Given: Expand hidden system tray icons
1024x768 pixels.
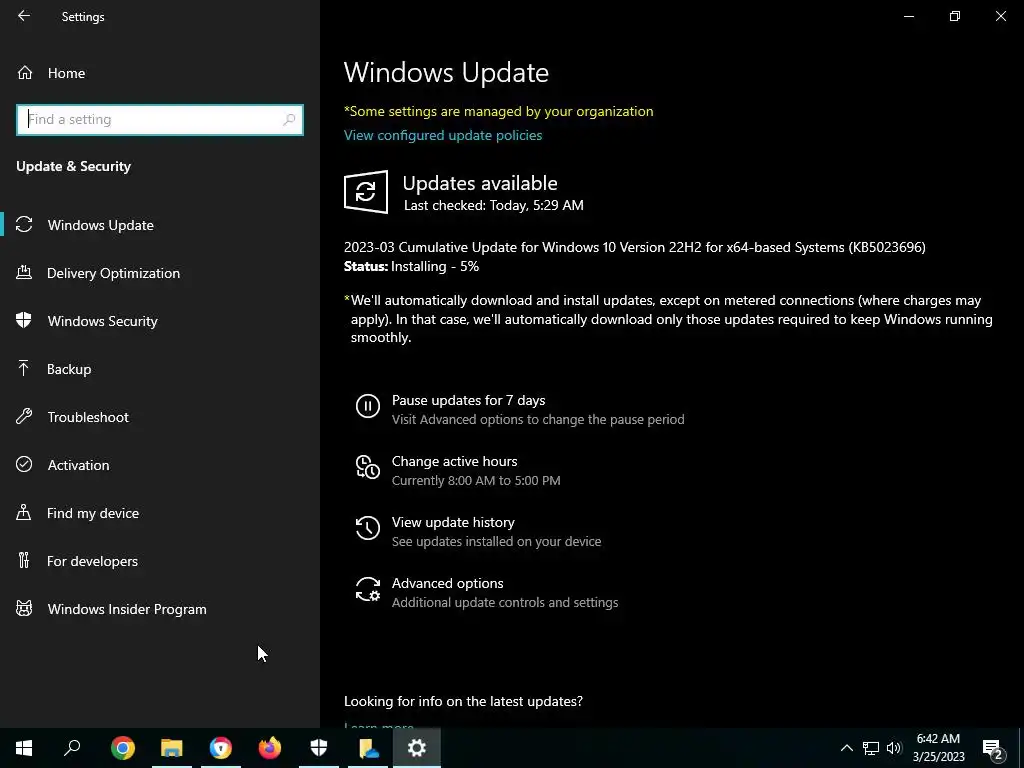Looking at the screenshot, I should [846, 748].
